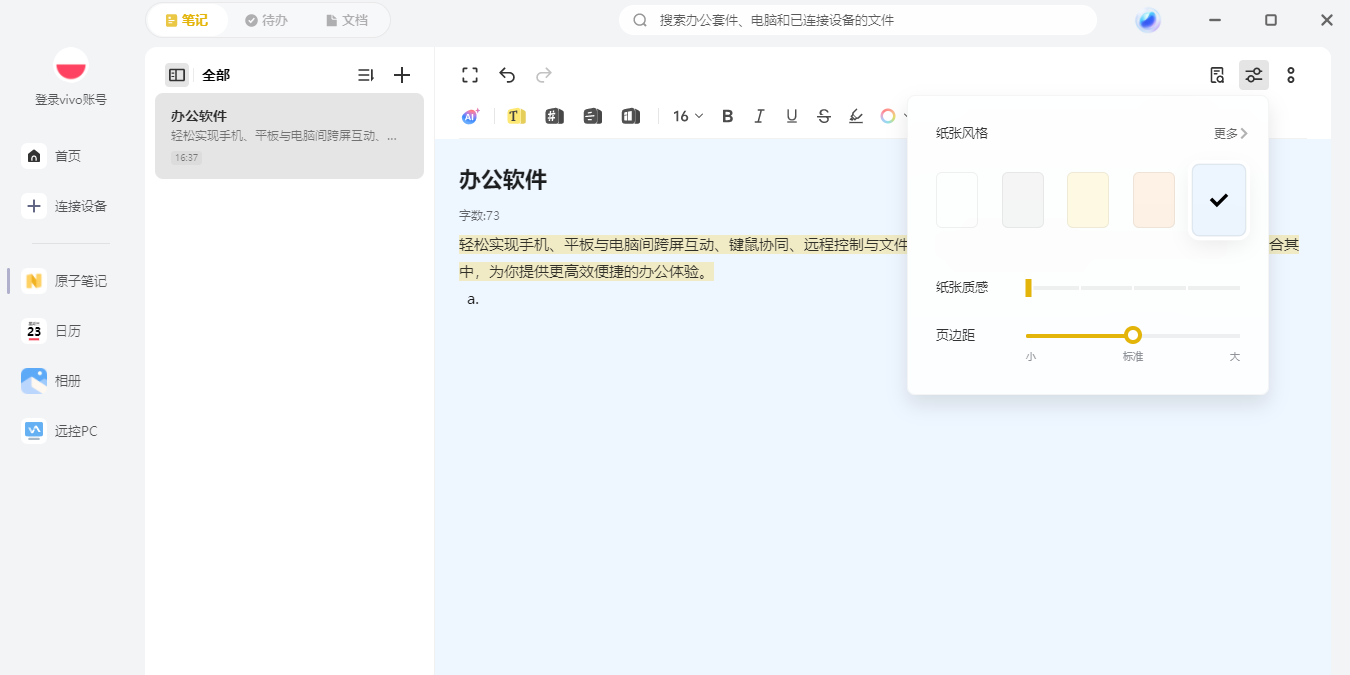Select the highlighter pen tool

click(856, 116)
